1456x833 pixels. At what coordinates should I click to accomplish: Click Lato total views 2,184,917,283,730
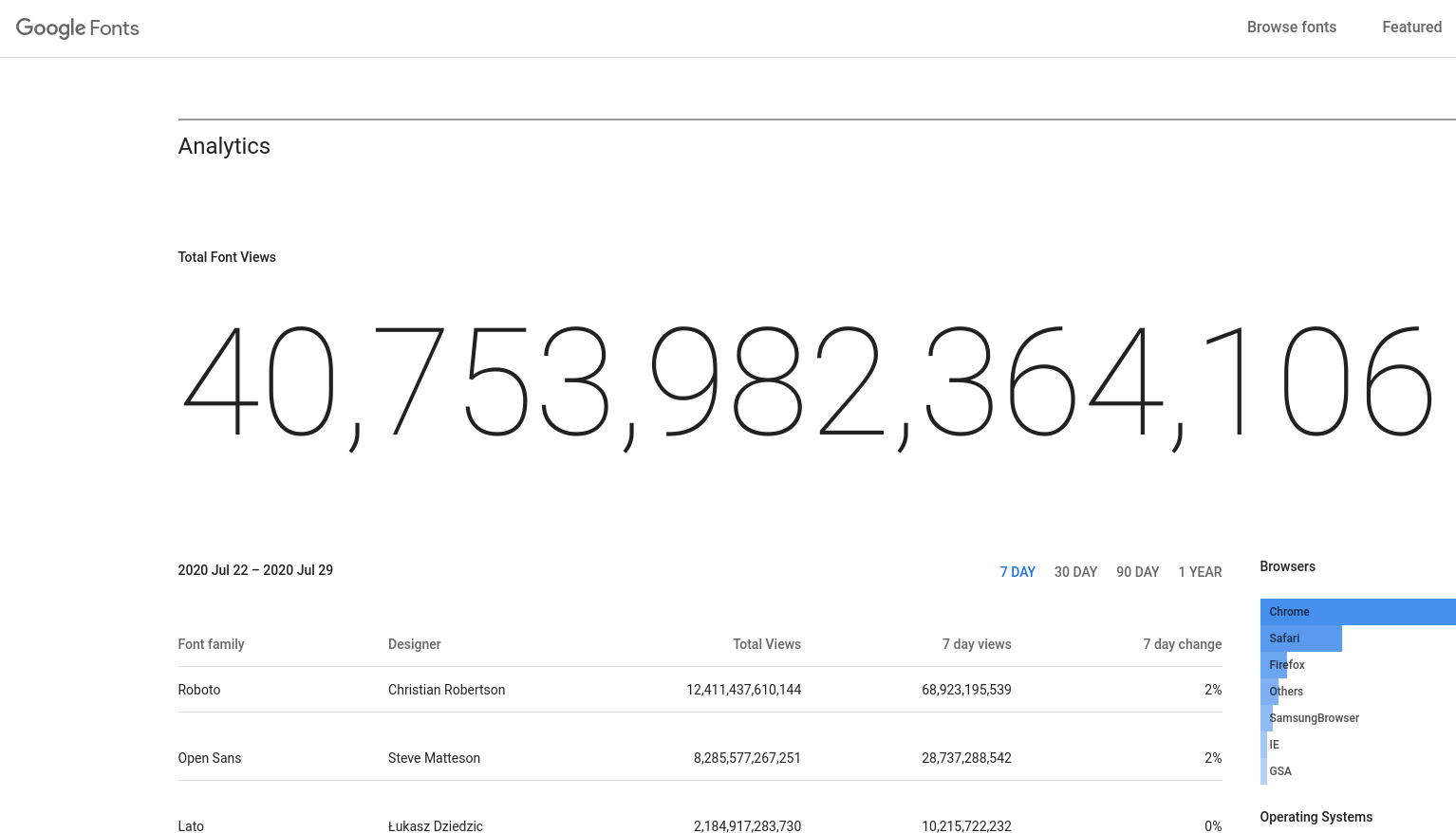(747, 825)
